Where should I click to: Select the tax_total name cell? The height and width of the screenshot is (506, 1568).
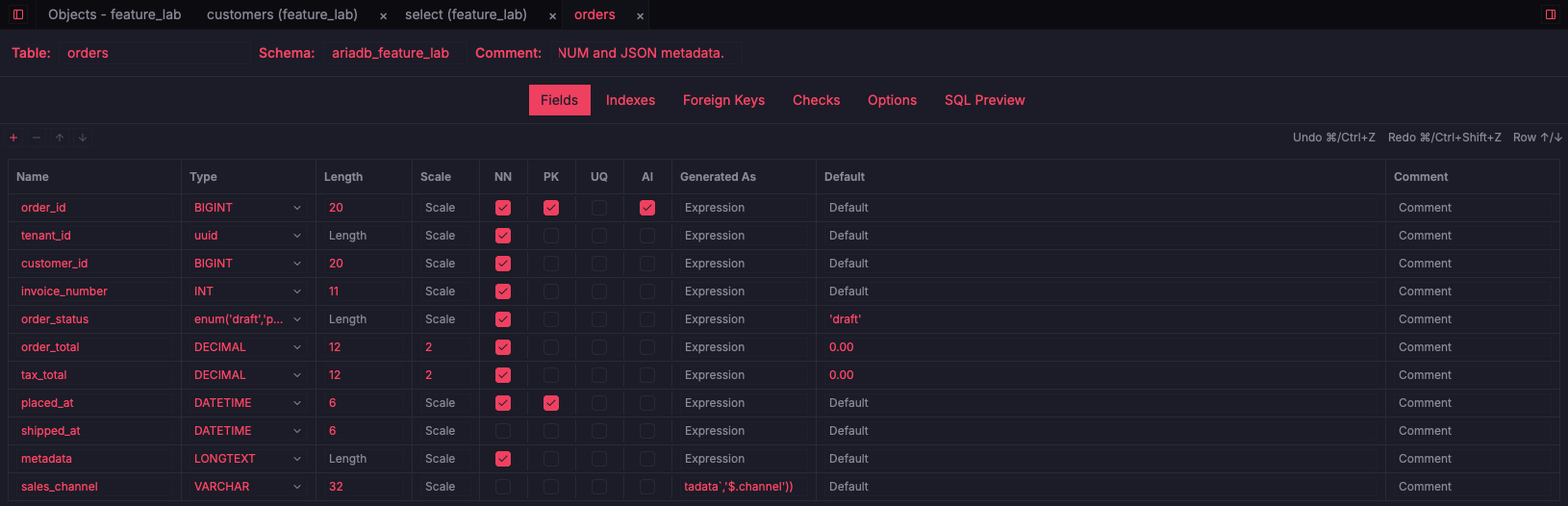tap(94, 375)
